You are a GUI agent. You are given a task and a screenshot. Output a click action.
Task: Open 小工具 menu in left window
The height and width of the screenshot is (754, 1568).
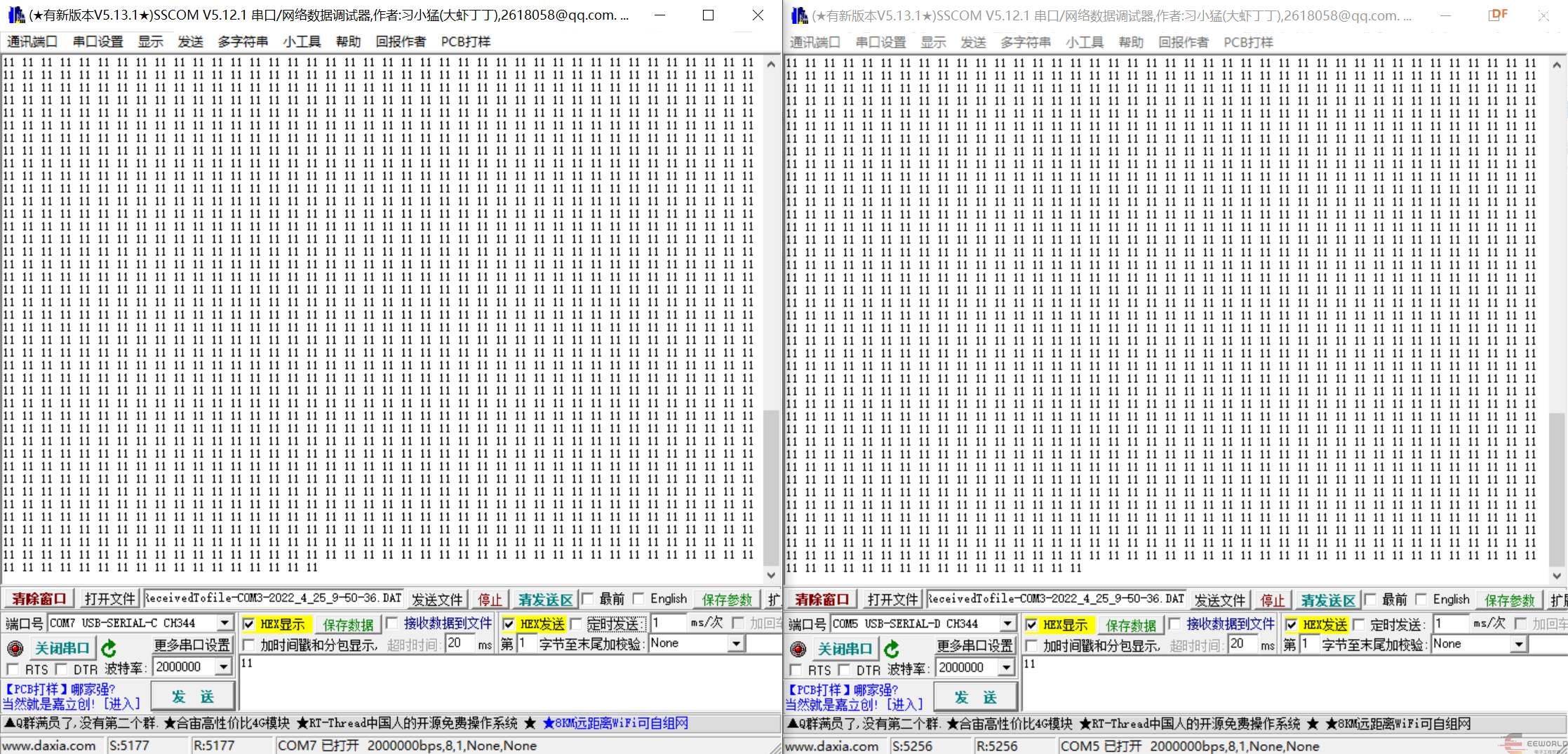302,41
